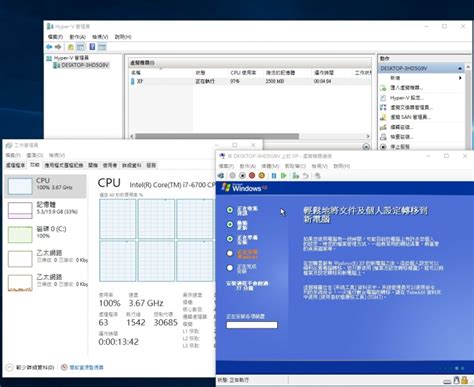Click the keyboard icon in the VM status bar
The width and height of the screenshot is (474, 387).
pos(447,381)
